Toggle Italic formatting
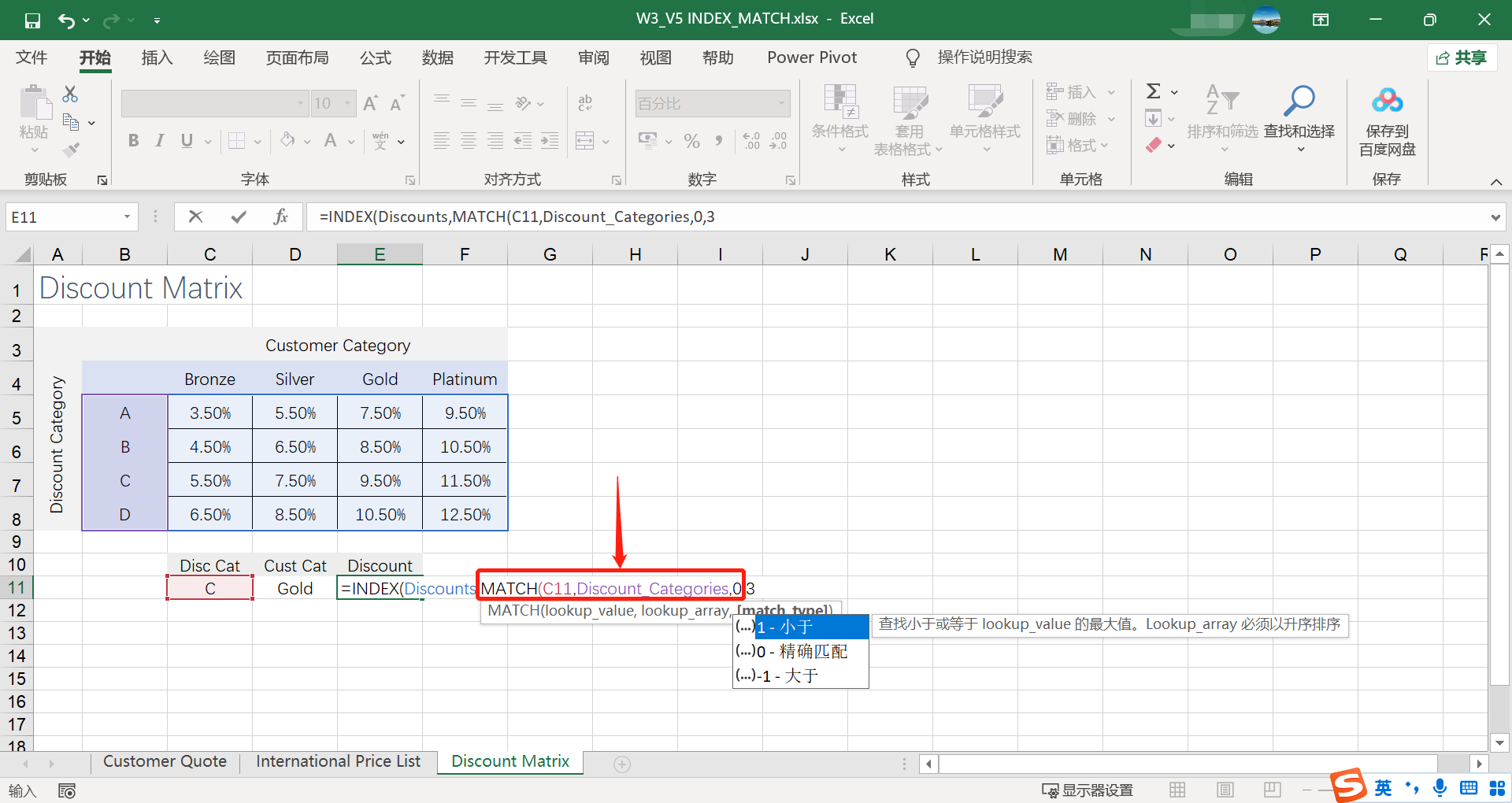The height and width of the screenshot is (803, 1512). pyautogui.click(x=160, y=141)
